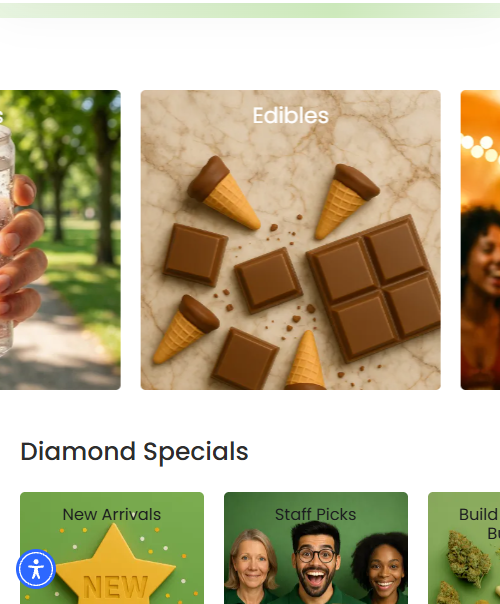Click the Edibles title text
The image size is (500, 604).
click(290, 115)
